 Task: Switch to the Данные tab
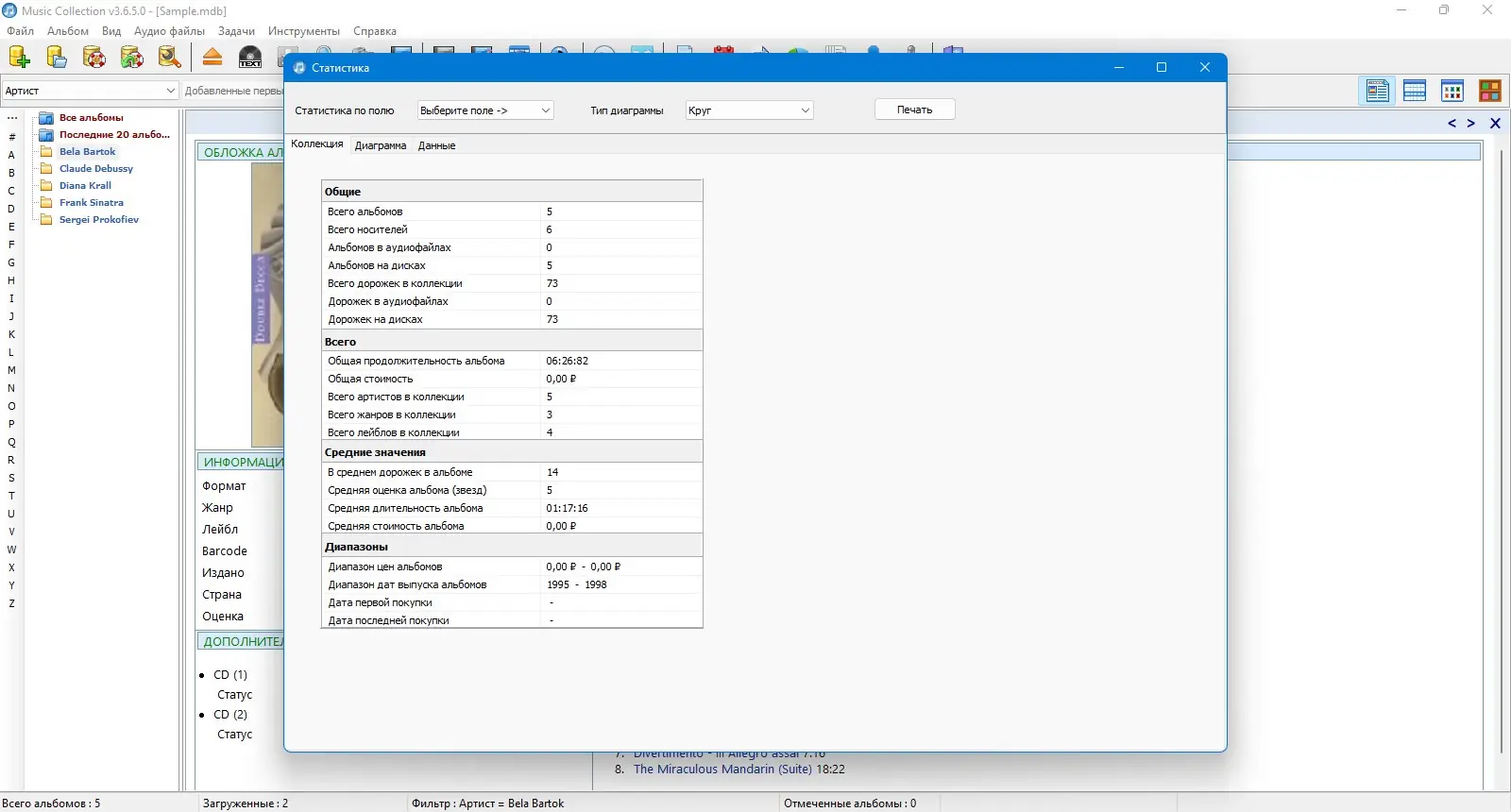pyautogui.click(x=437, y=145)
